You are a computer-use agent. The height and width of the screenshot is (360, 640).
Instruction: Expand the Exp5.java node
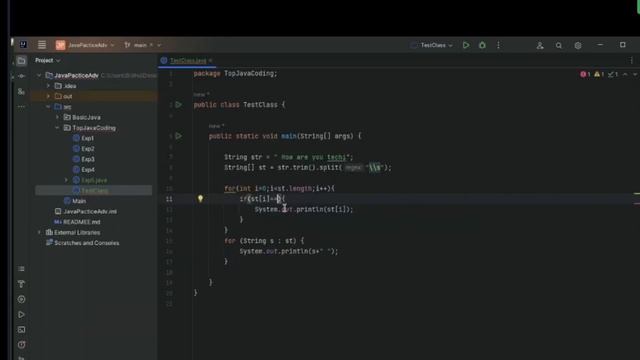tap(66, 180)
